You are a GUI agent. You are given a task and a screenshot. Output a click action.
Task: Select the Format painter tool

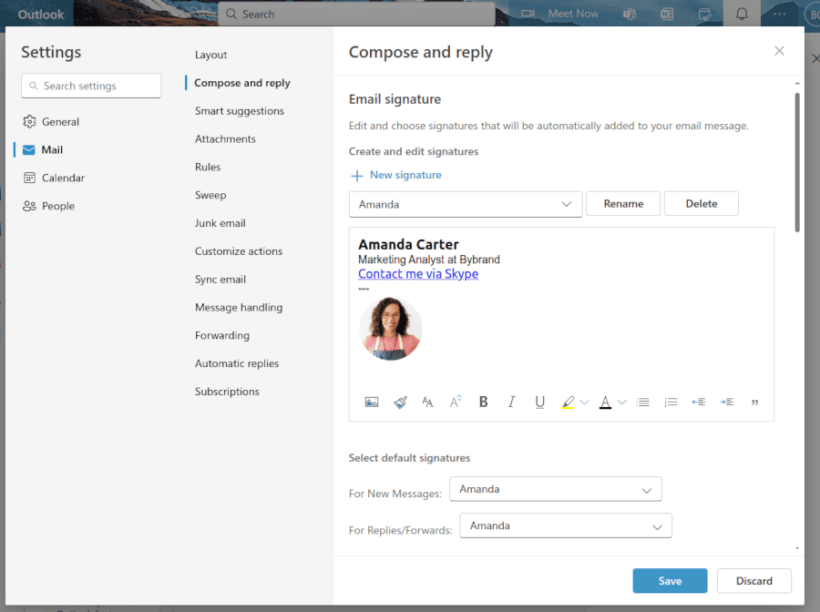(399, 401)
